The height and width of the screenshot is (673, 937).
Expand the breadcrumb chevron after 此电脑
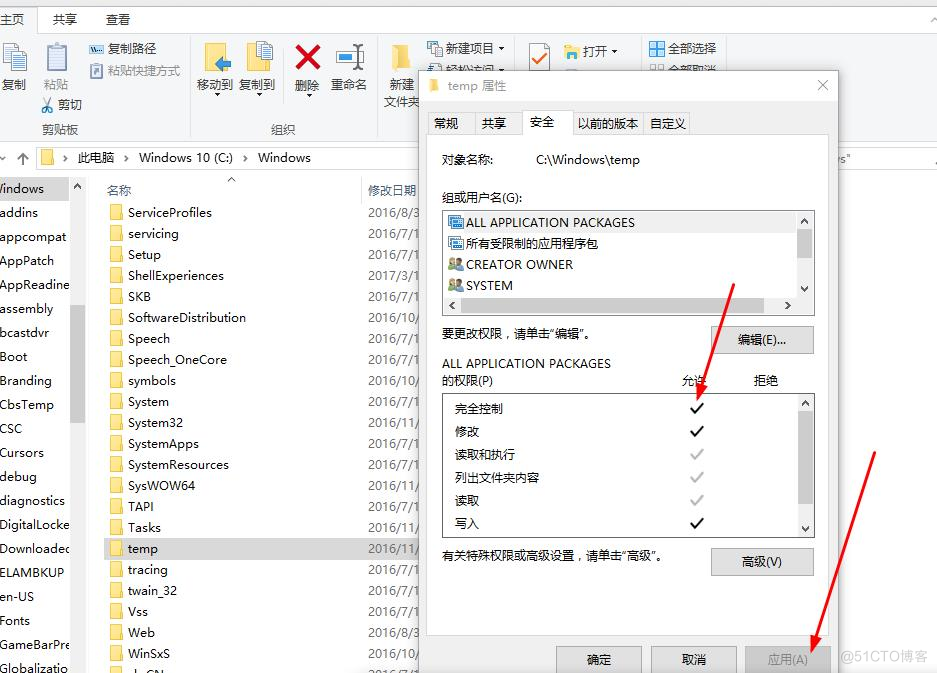[x=127, y=158]
